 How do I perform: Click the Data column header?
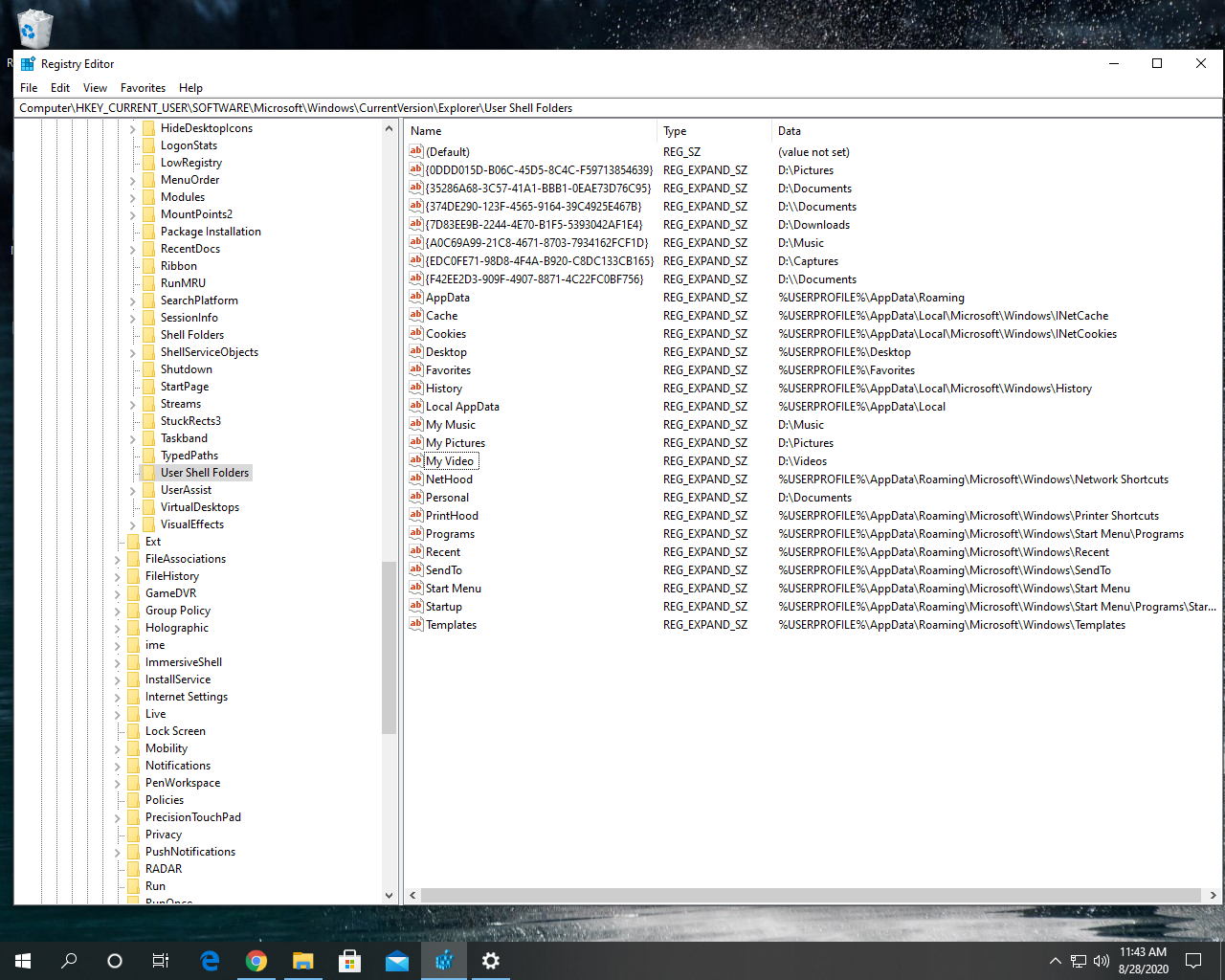(995, 131)
